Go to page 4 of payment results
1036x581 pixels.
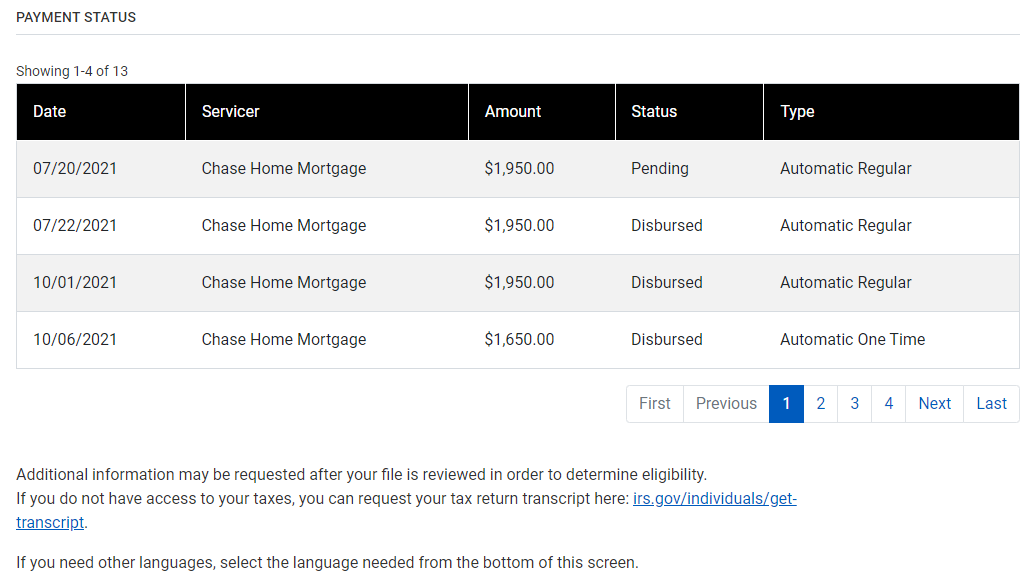pos(888,403)
